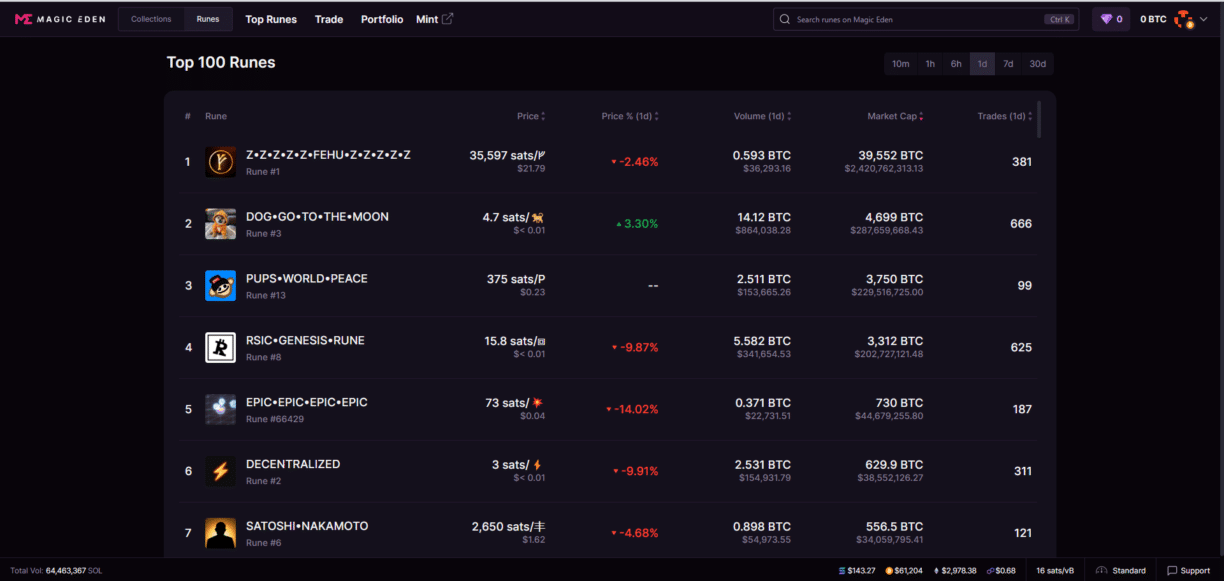1224x581 pixels.
Task: Click the FEHU rune thumbnail
Action: 220,162
